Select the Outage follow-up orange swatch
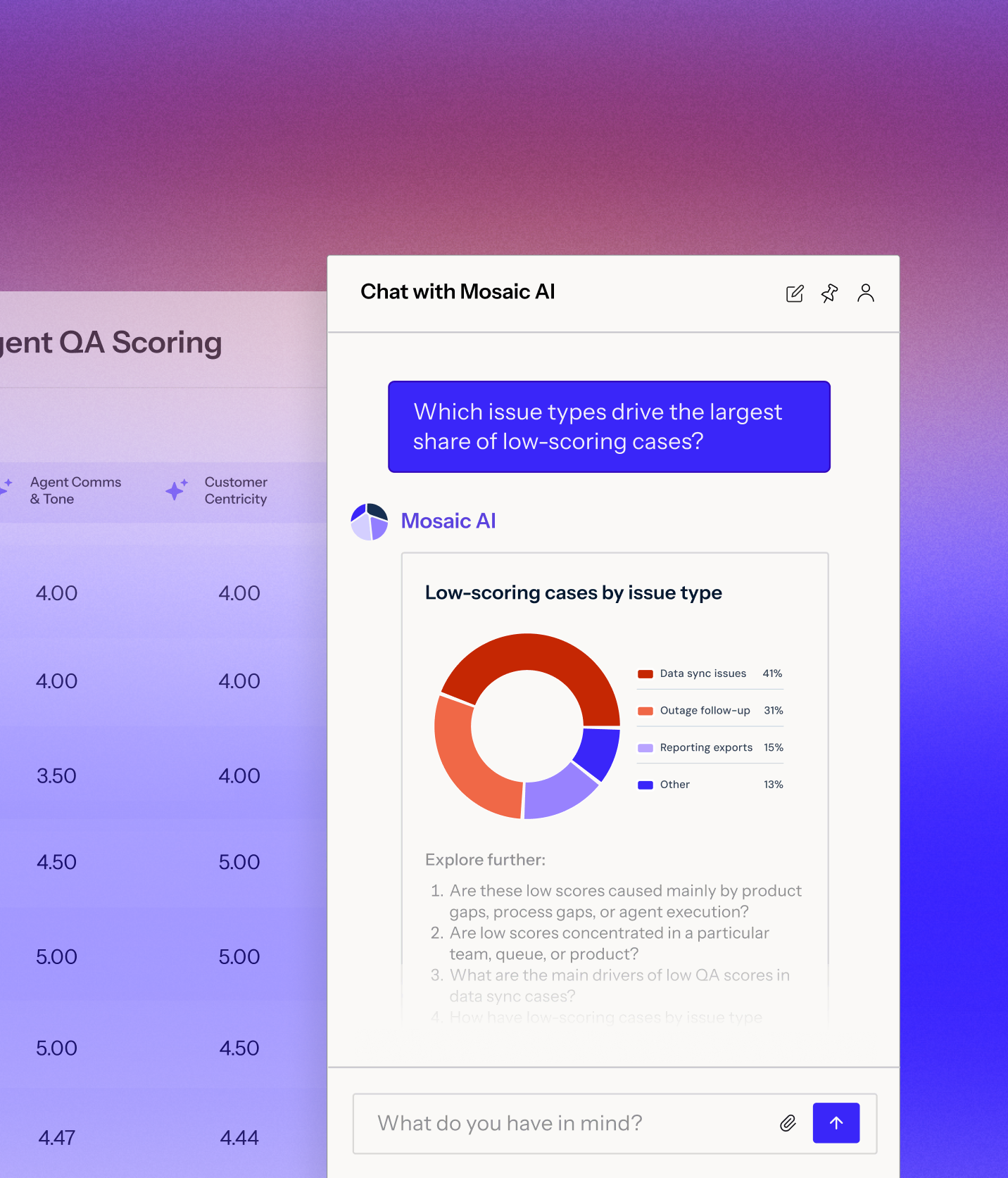The height and width of the screenshot is (1178, 1008). tap(645, 711)
